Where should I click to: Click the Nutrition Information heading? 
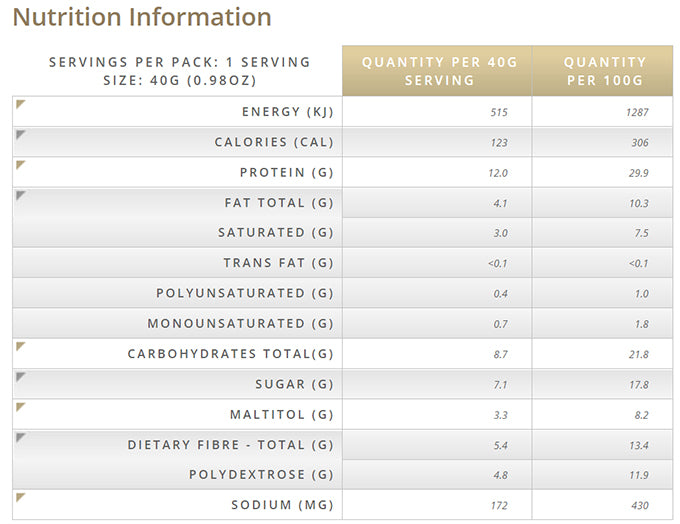point(142,17)
